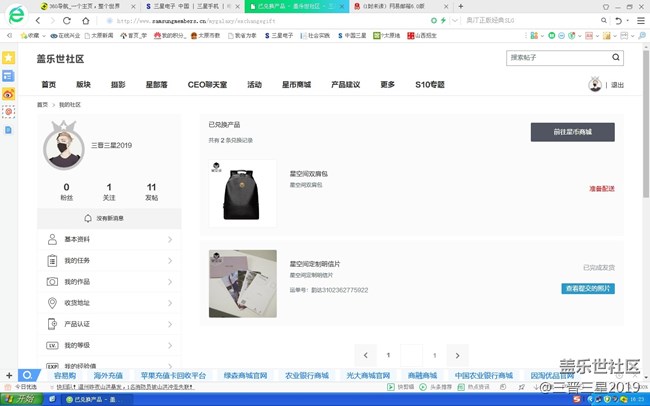650x406 pixels.
Task: Click user avatar in top navigation
Action: tap(595, 84)
